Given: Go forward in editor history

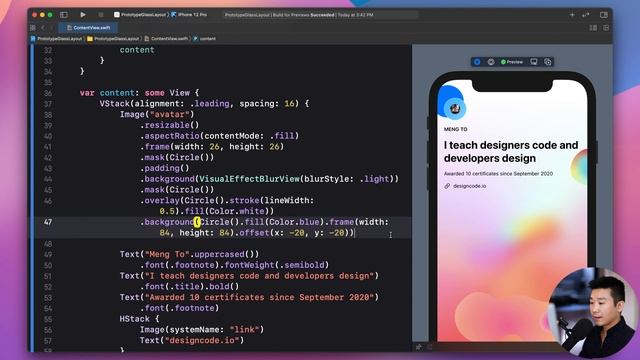Looking at the screenshot, I should coord(51,28).
